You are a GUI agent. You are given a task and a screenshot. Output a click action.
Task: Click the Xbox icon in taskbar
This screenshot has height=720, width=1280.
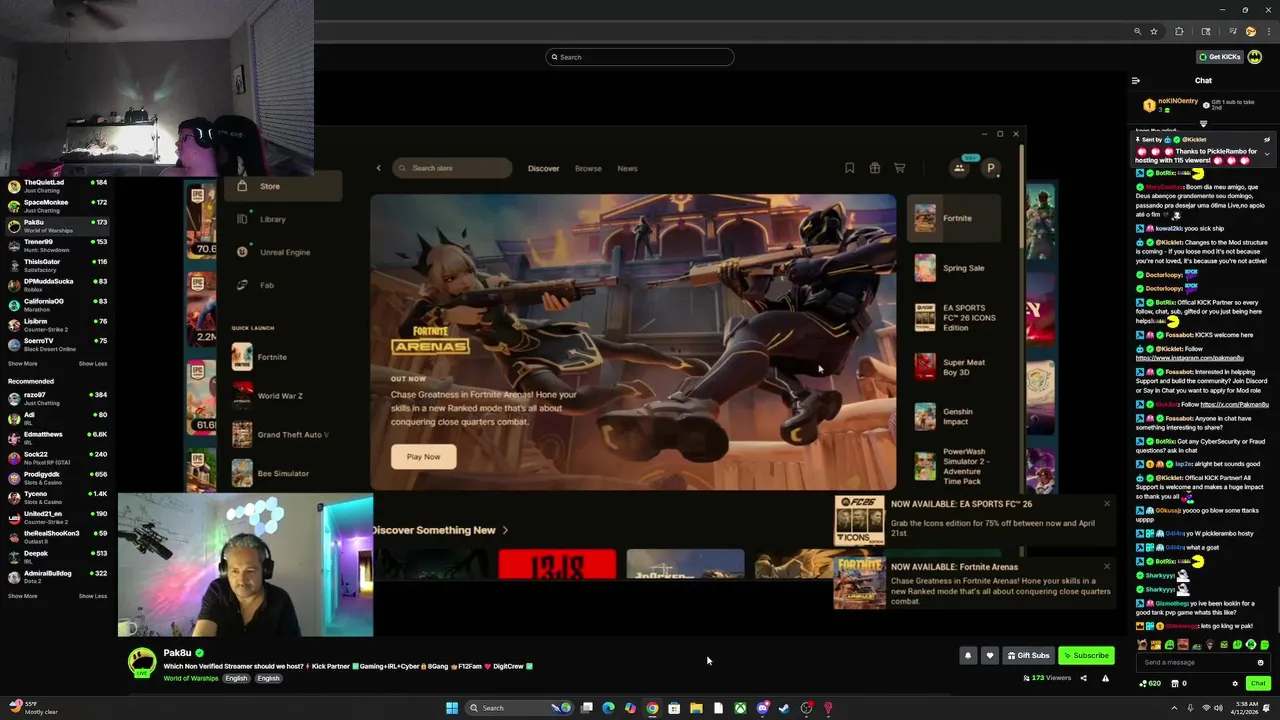[x=740, y=708]
